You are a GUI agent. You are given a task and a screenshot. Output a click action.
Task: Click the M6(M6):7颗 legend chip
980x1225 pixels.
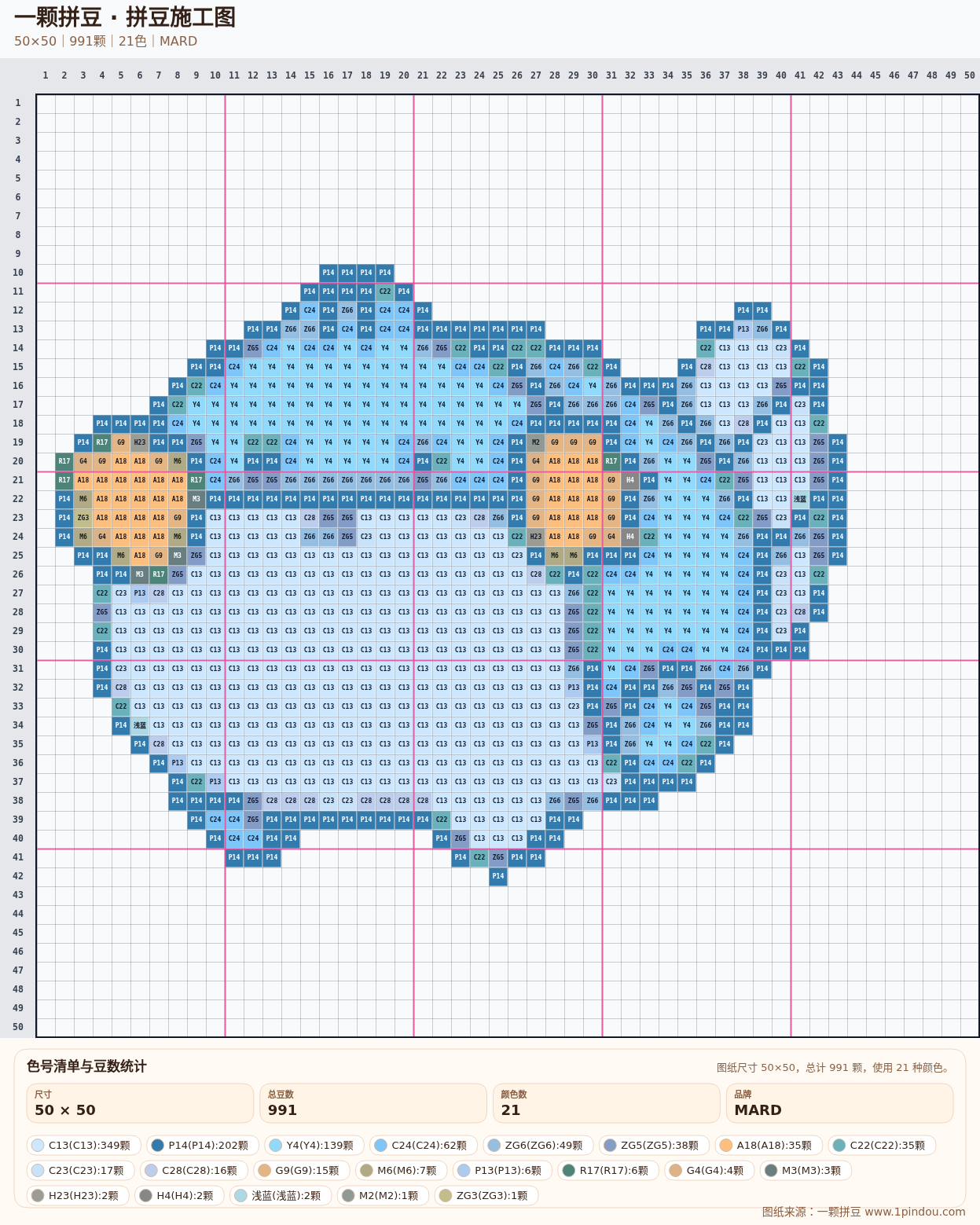coord(402,1170)
